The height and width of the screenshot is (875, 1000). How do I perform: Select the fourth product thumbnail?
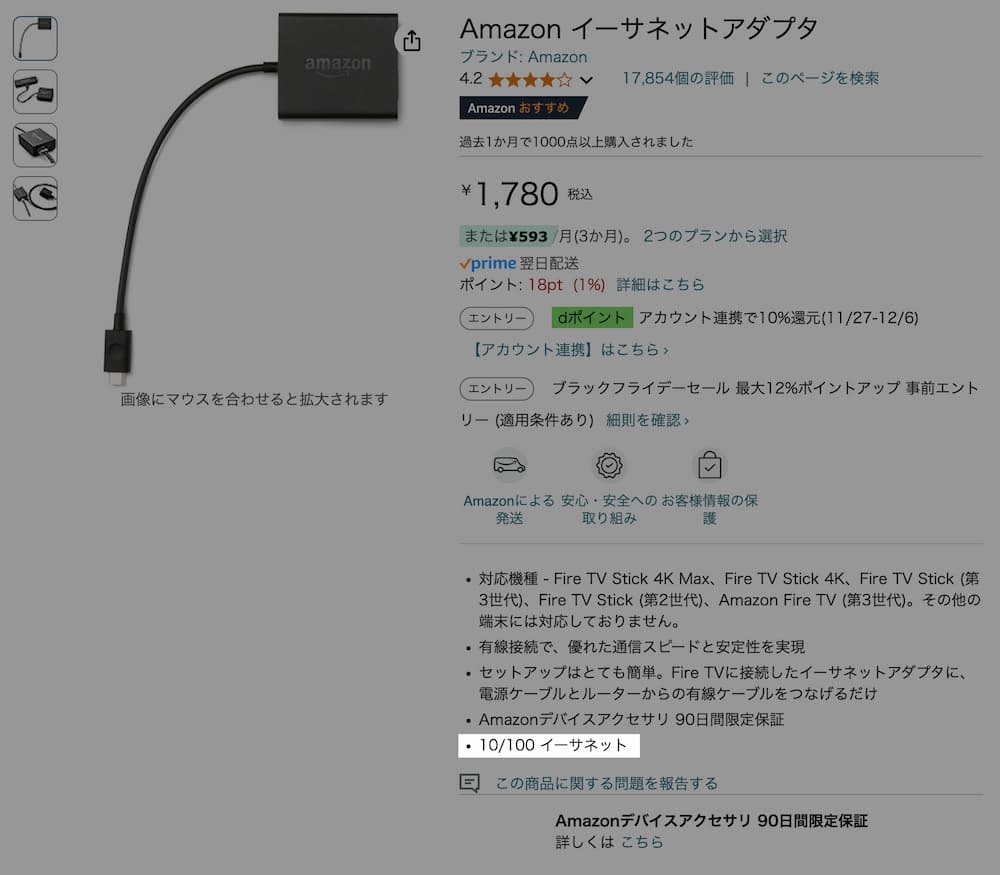pyautogui.click(x=35, y=198)
